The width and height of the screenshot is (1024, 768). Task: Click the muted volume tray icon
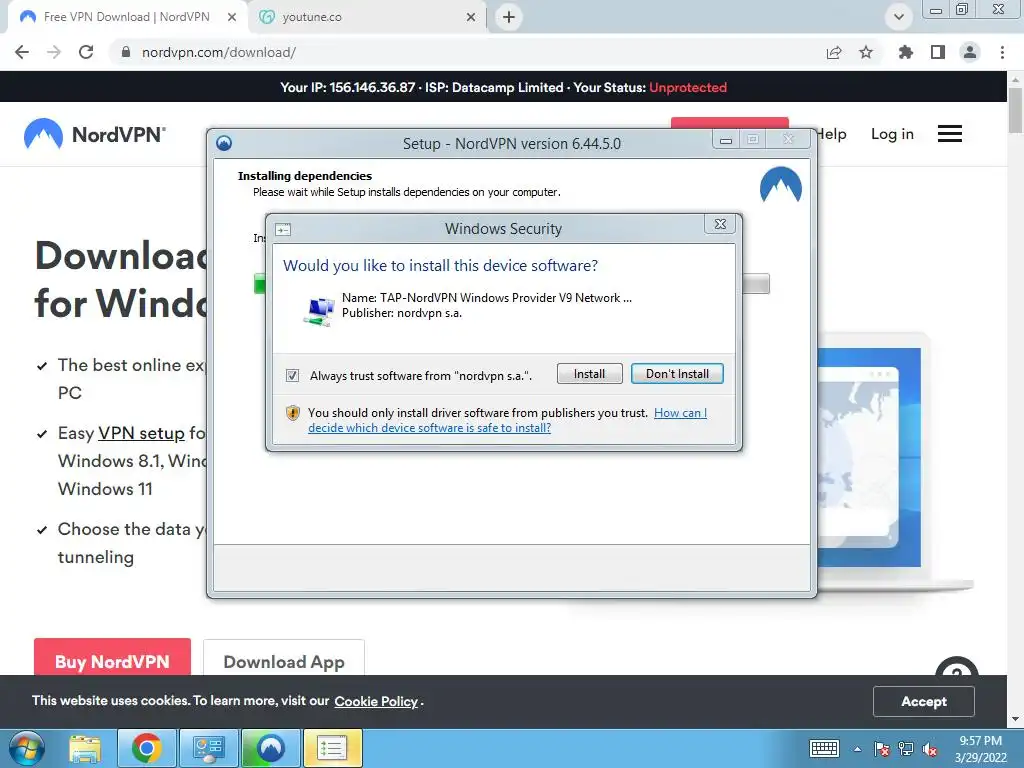coord(930,749)
